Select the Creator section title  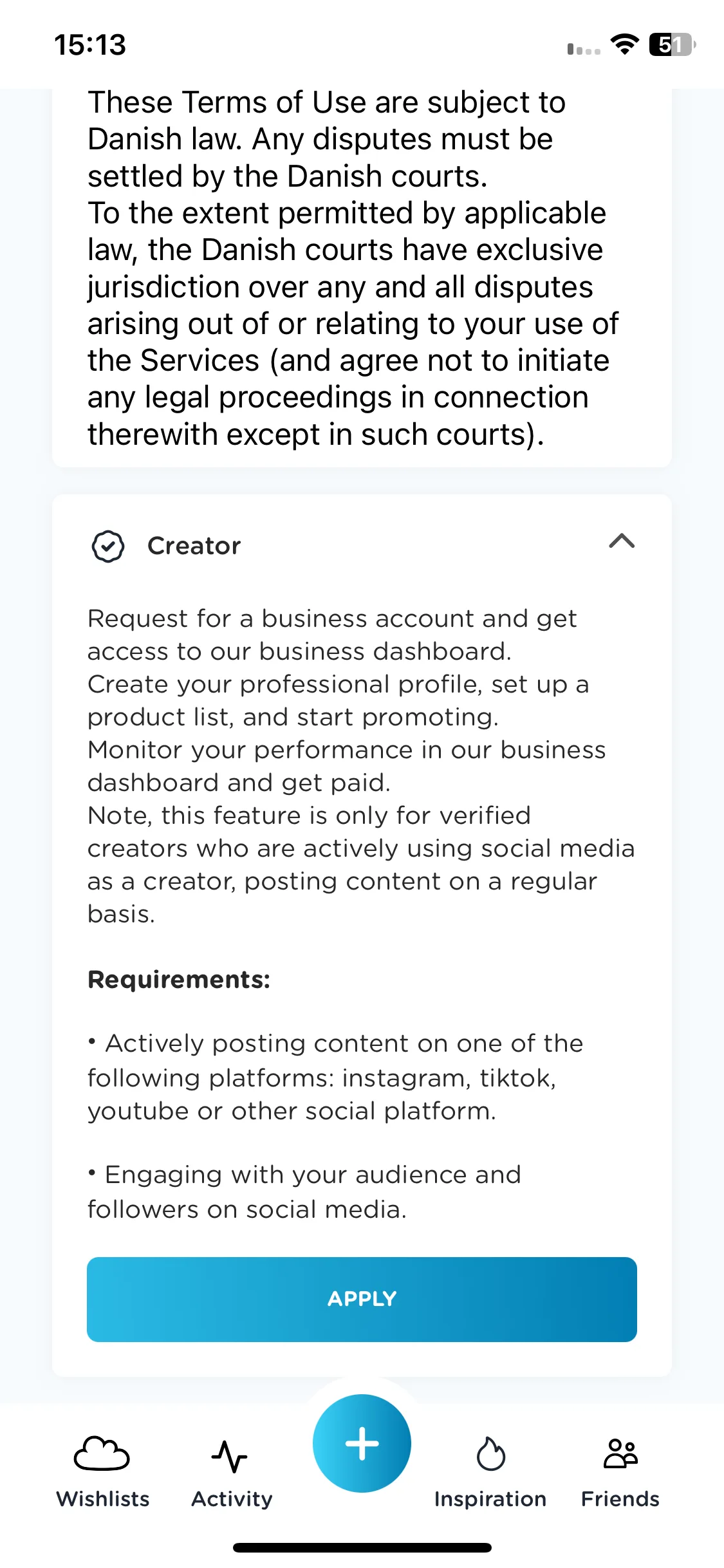(194, 546)
